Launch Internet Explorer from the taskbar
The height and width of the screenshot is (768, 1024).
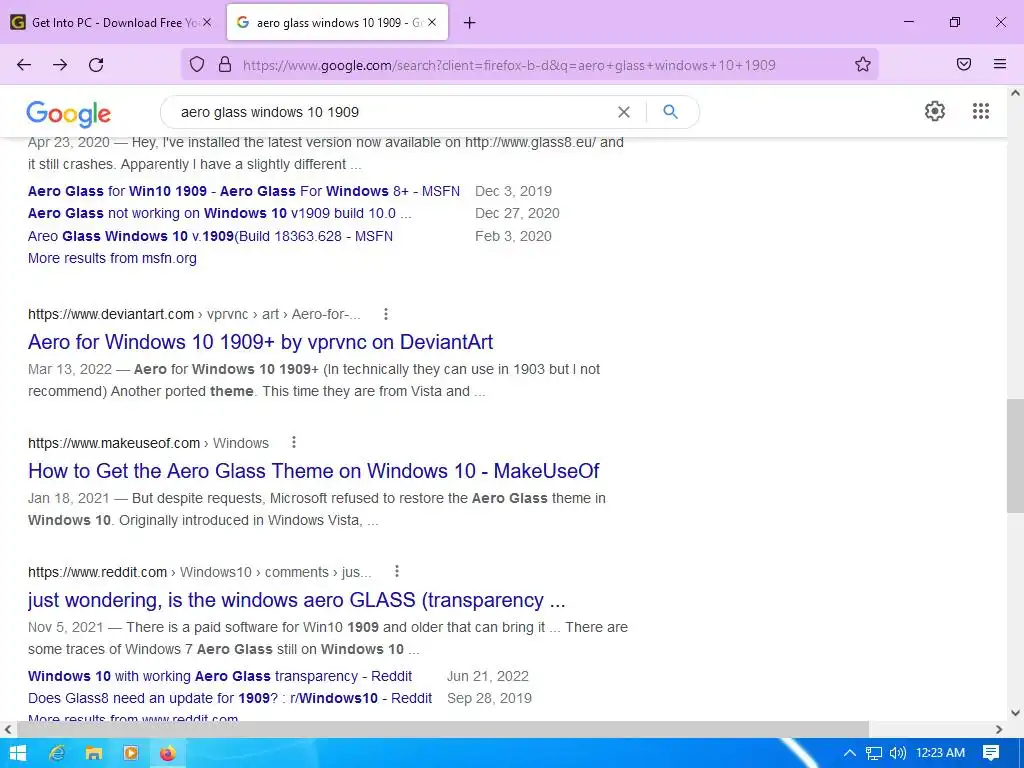[x=57, y=753]
